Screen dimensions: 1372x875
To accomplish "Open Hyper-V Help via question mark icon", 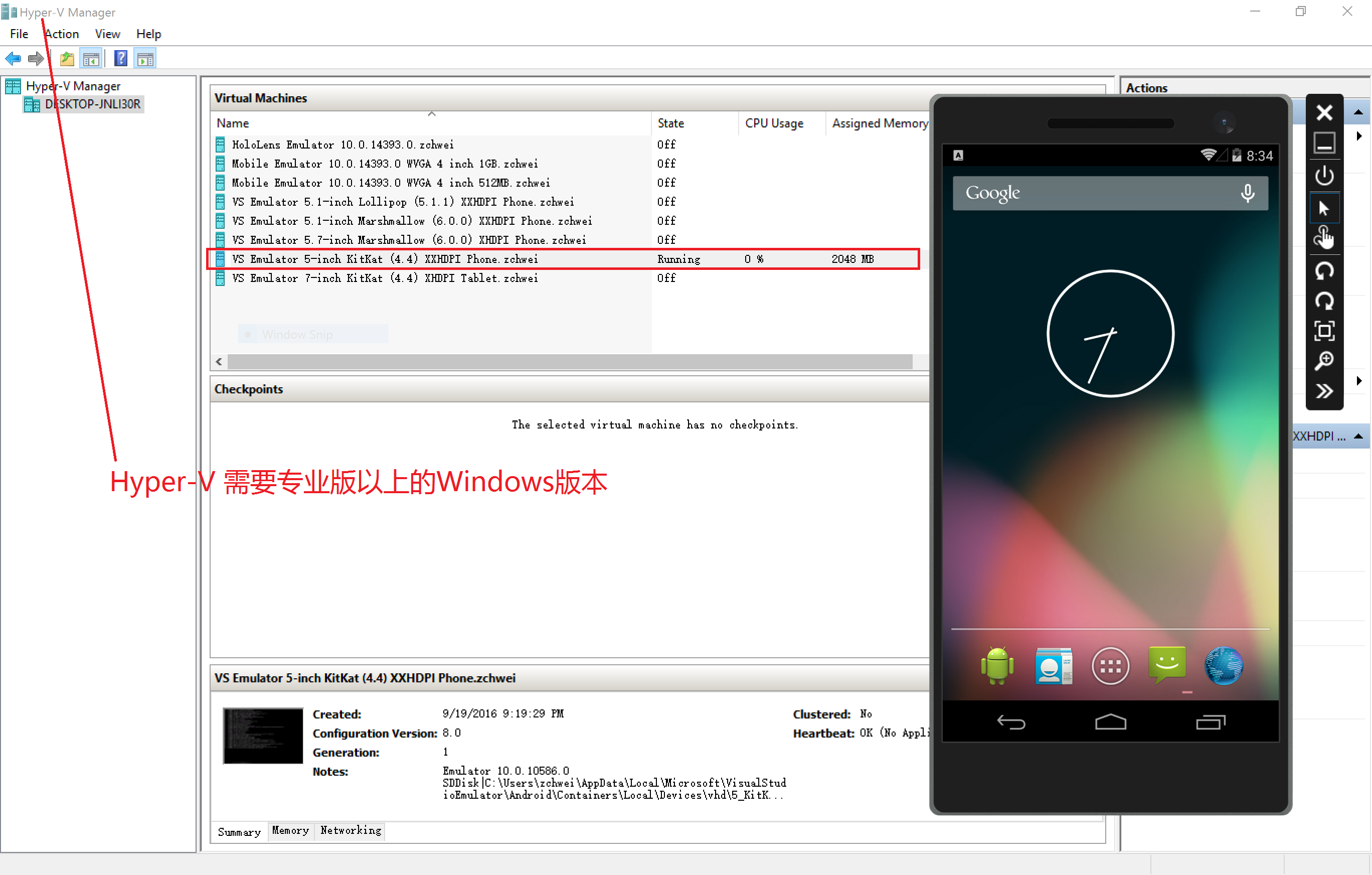I will pos(121,58).
